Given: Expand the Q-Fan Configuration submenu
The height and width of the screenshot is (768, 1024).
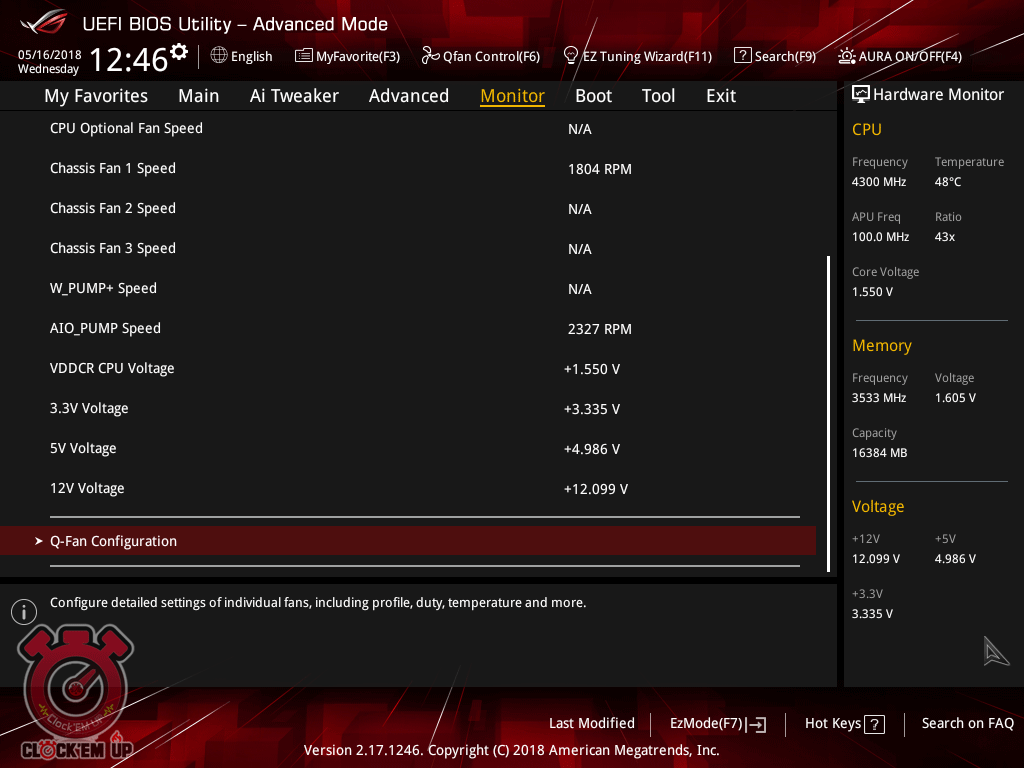Looking at the screenshot, I should coord(113,541).
